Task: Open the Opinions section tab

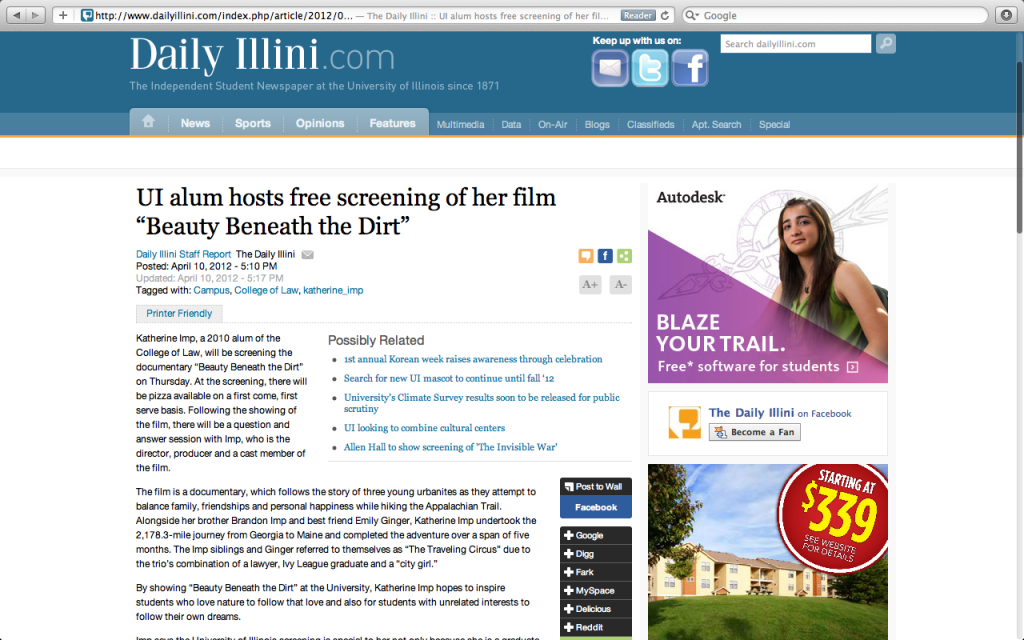Action: coord(320,123)
